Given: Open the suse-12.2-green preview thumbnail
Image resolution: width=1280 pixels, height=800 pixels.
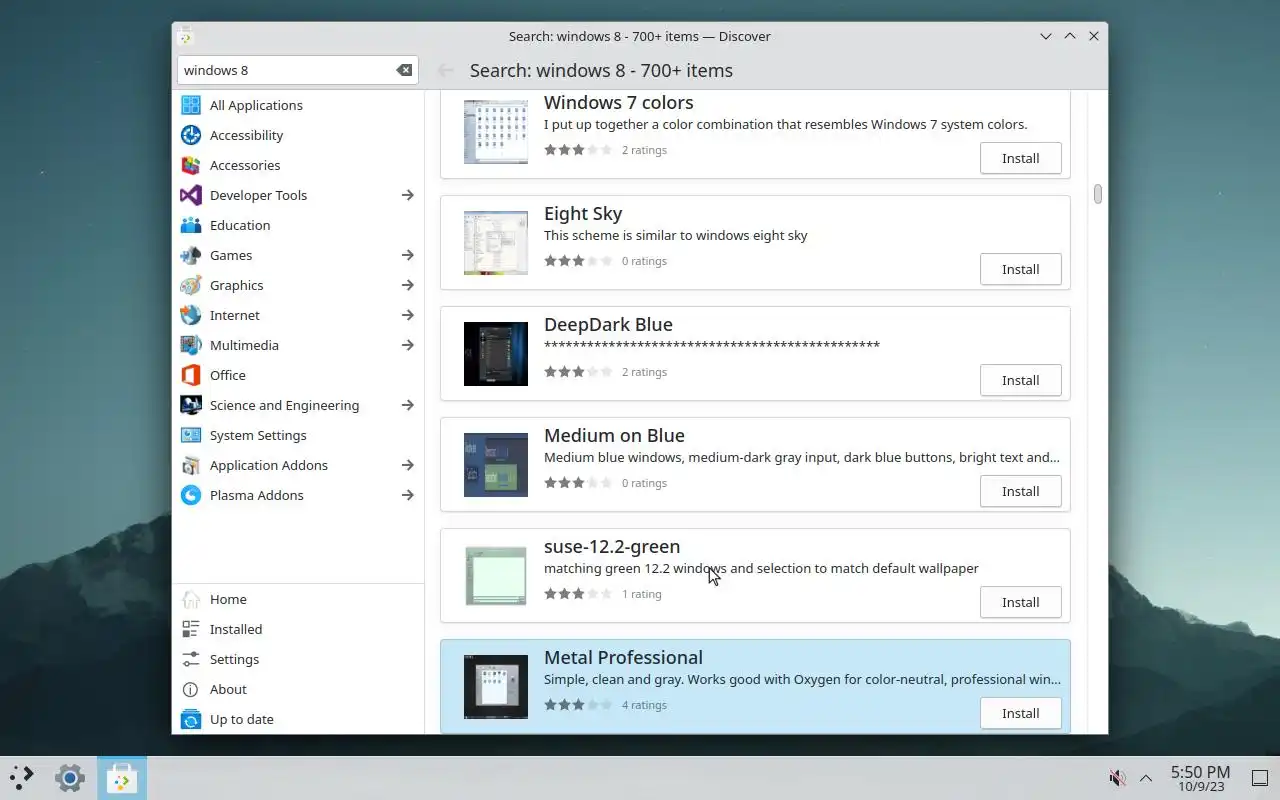Looking at the screenshot, I should click(x=496, y=576).
